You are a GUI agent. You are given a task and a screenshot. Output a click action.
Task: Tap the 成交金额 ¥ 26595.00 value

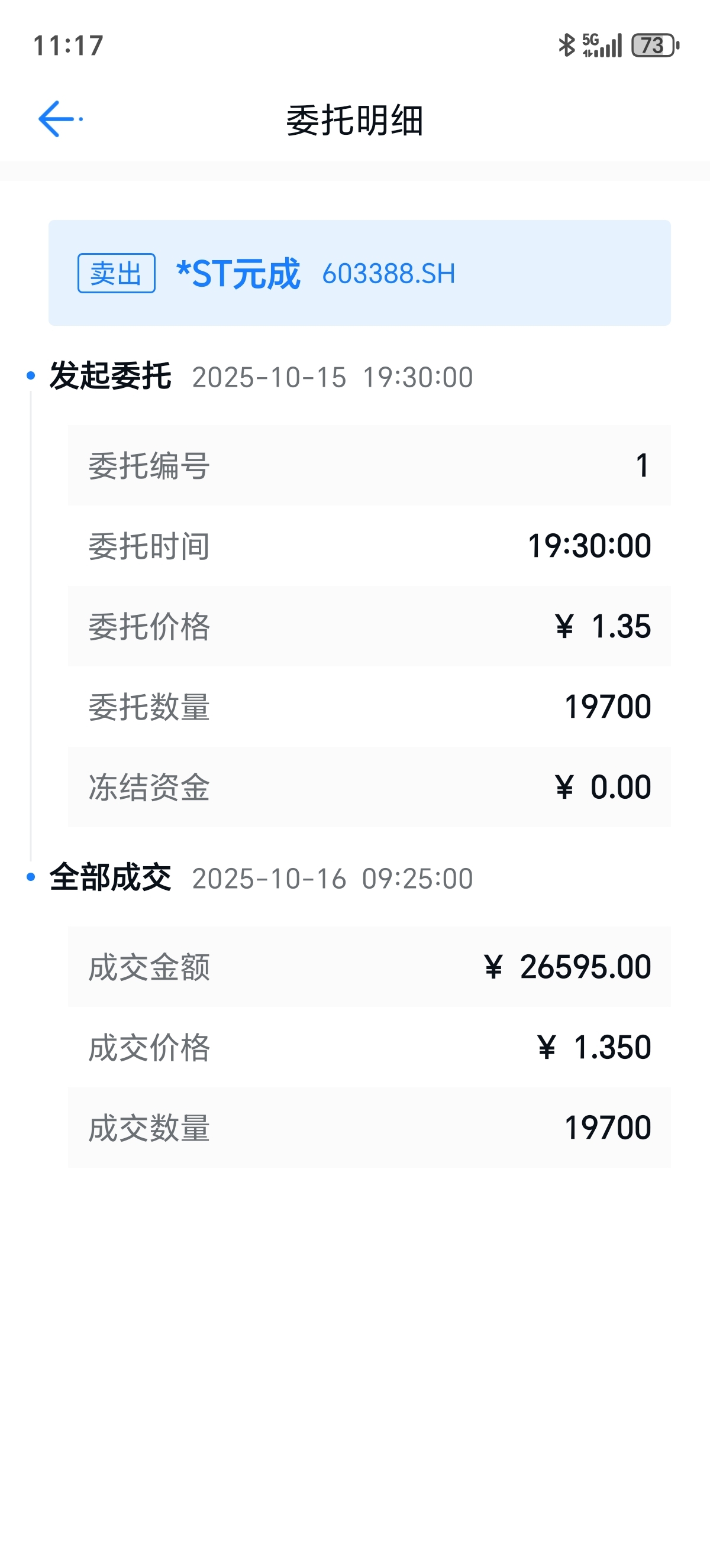567,967
